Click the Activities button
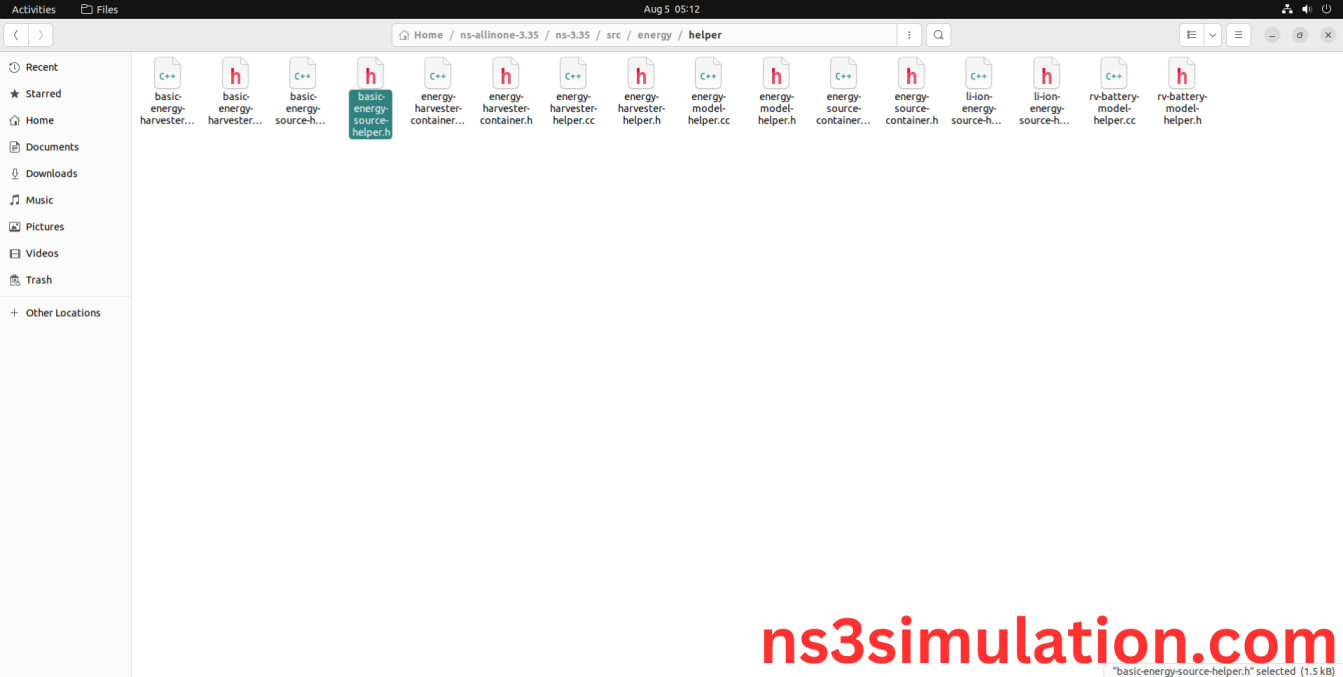 coord(33,9)
